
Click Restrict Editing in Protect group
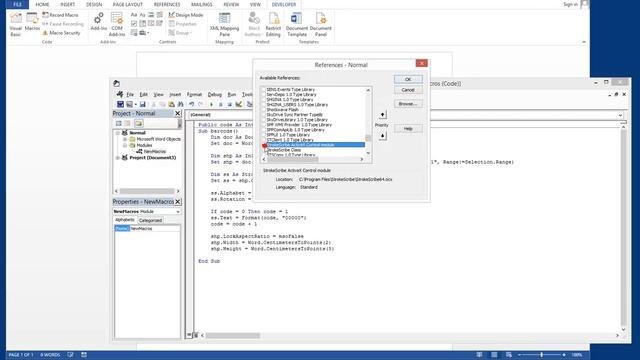click(x=273, y=24)
